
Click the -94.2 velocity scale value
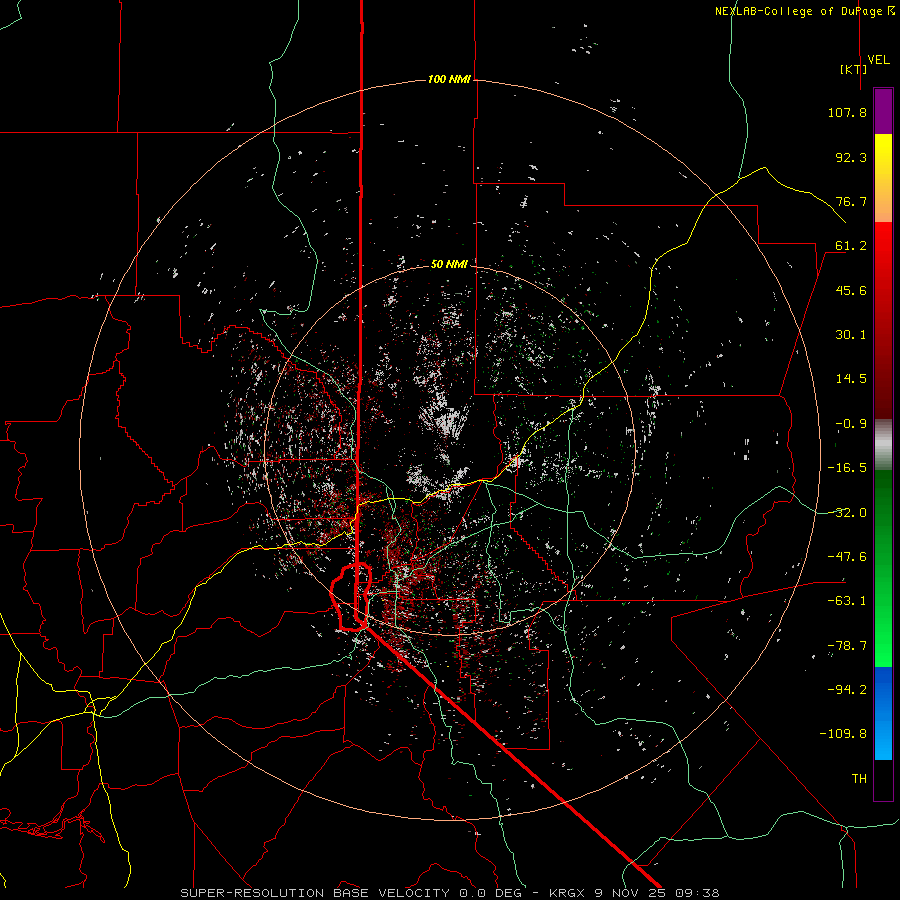point(847,690)
